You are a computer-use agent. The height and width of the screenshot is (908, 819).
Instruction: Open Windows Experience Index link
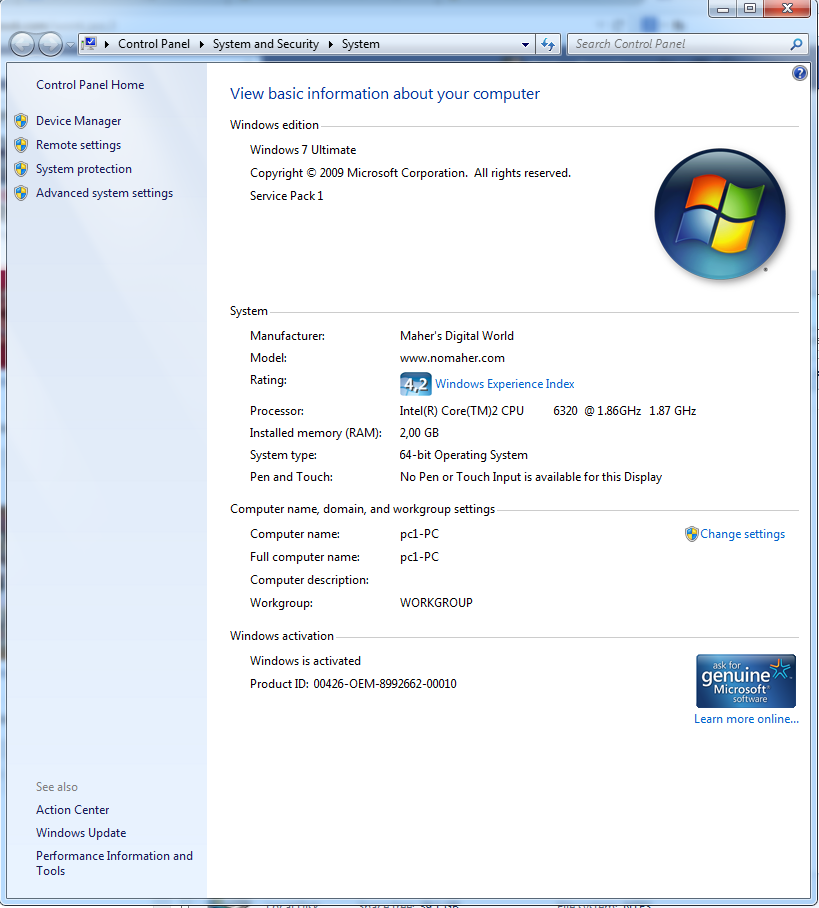pyautogui.click(x=504, y=384)
